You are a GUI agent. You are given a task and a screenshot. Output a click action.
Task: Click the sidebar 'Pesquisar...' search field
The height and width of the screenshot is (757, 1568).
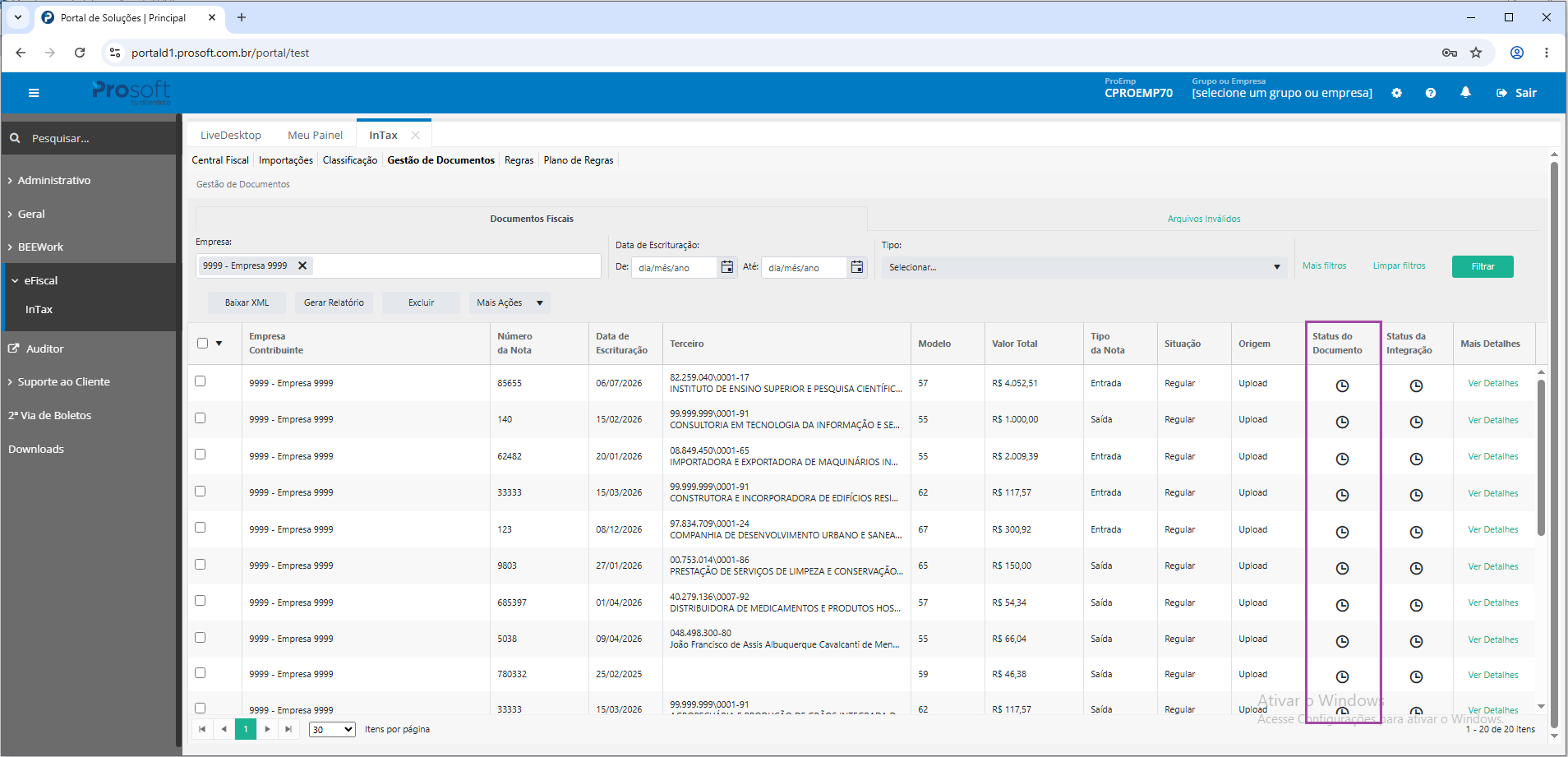[89, 138]
